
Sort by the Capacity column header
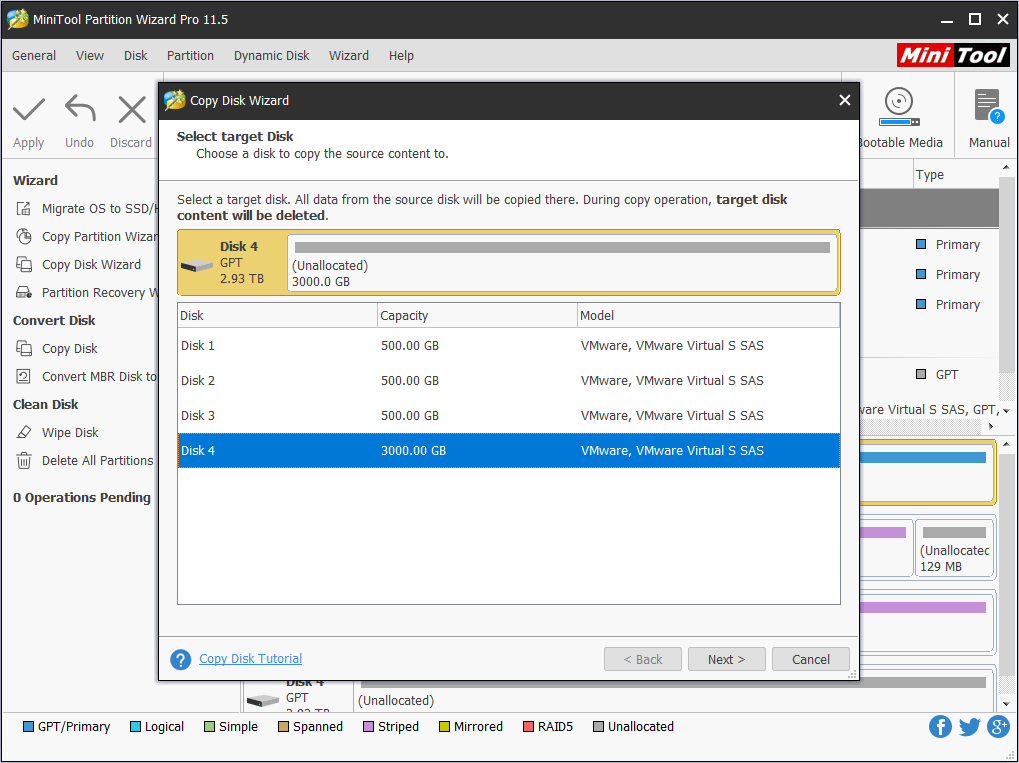[478, 316]
